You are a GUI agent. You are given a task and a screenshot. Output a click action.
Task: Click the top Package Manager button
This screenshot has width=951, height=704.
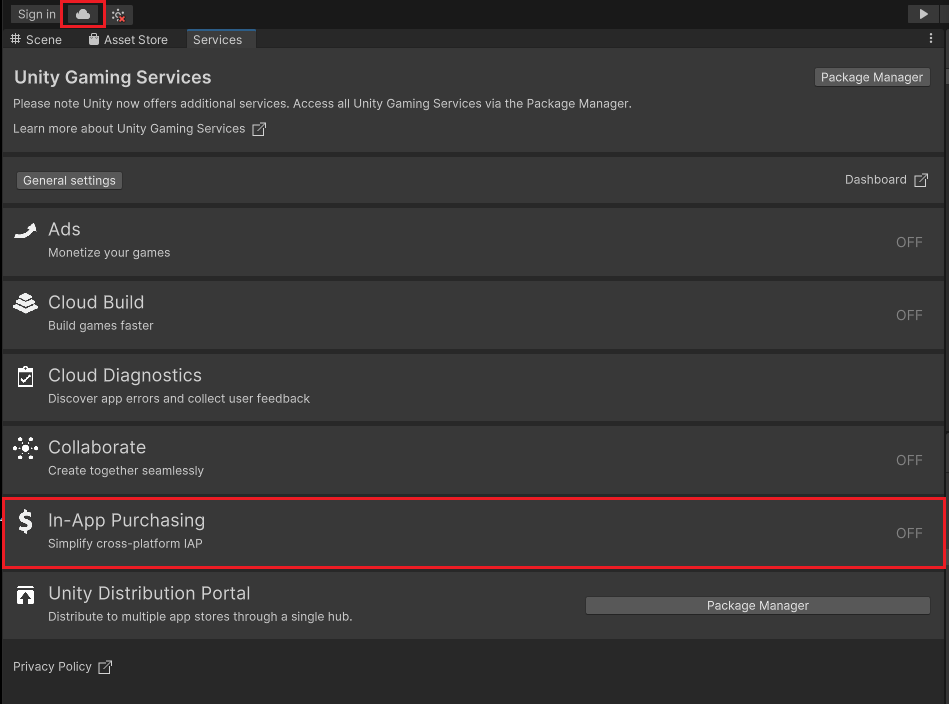click(872, 77)
